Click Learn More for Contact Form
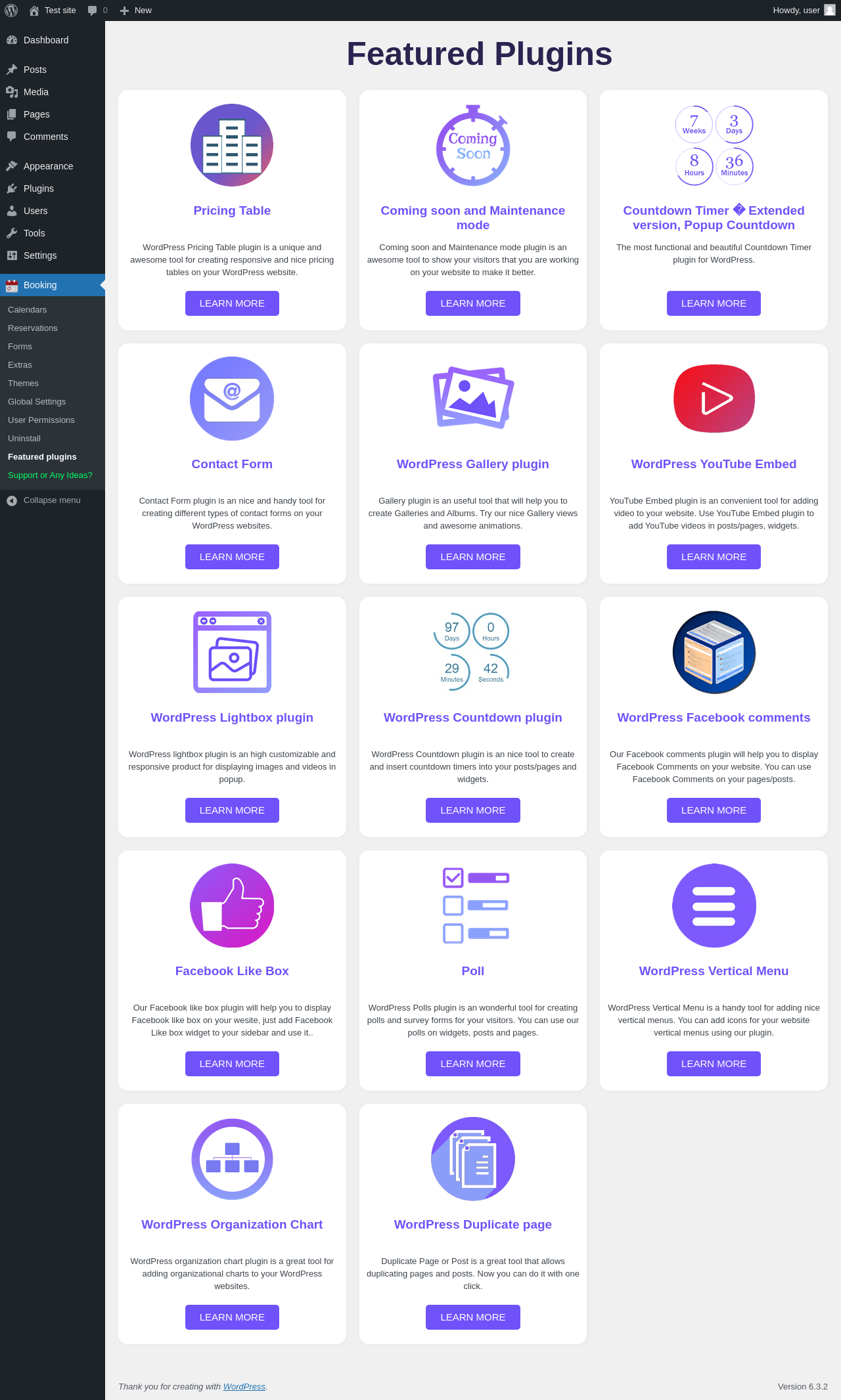Screen dimensions: 841x1400 point(232,557)
